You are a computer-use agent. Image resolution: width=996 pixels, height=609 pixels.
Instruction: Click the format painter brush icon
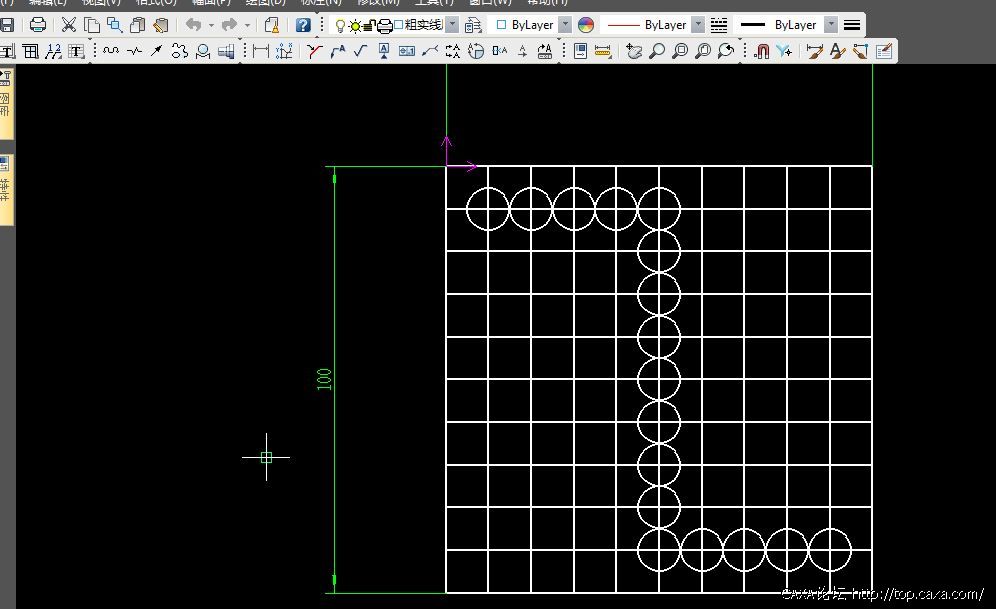click(x=160, y=25)
